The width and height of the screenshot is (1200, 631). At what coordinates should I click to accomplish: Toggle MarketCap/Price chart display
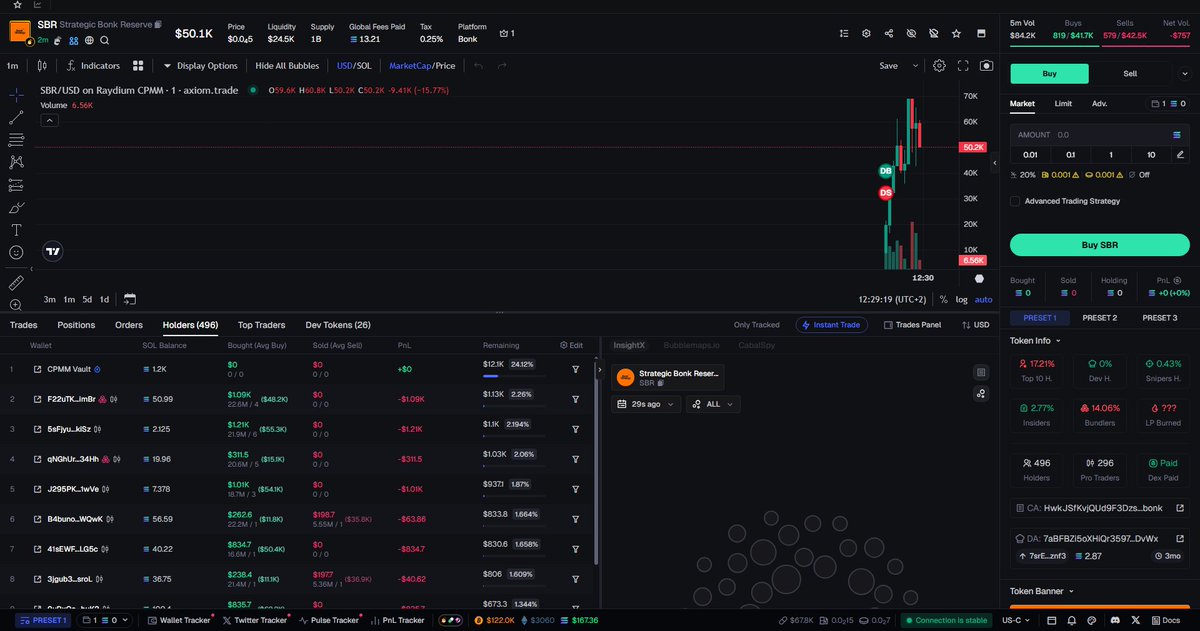click(422, 66)
